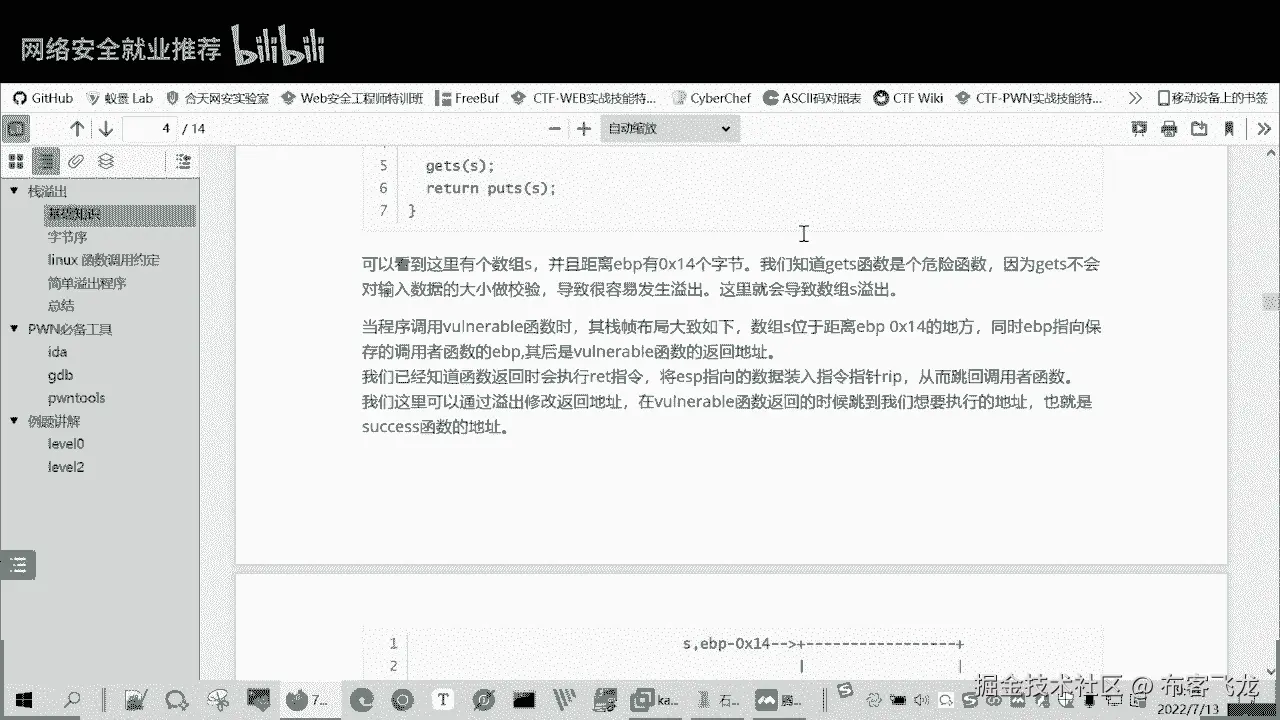Viewport: 1280px width, 720px height.
Task: Switch to presentation mode icon
Action: point(1139,128)
